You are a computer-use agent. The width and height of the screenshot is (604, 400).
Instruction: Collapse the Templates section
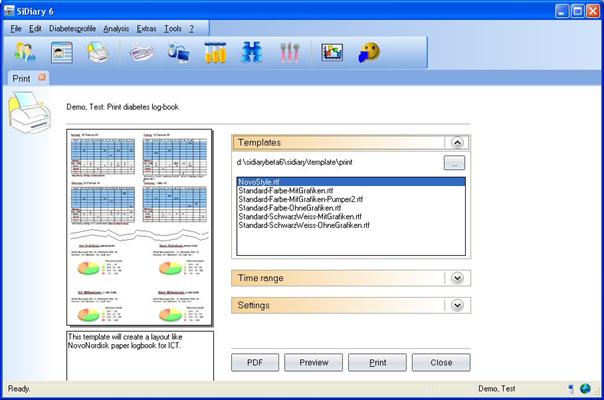point(457,143)
